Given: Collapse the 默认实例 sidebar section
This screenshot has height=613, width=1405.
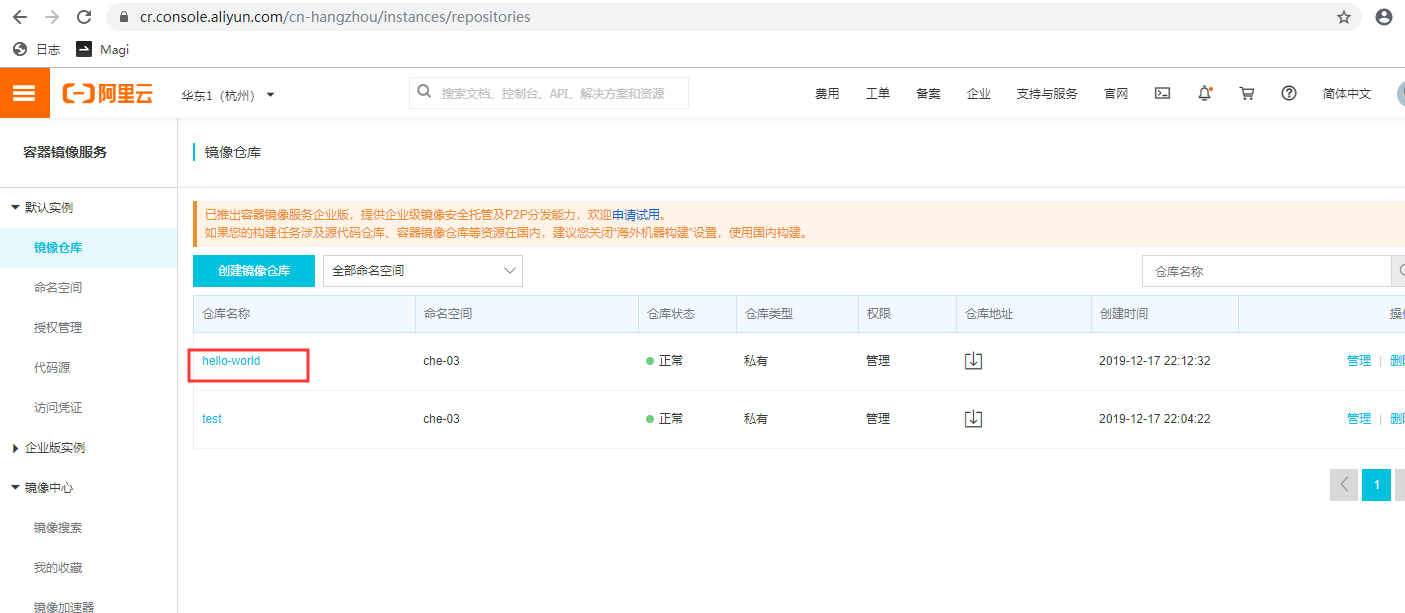Looking at the screenshot, I should tap(47, 207).
